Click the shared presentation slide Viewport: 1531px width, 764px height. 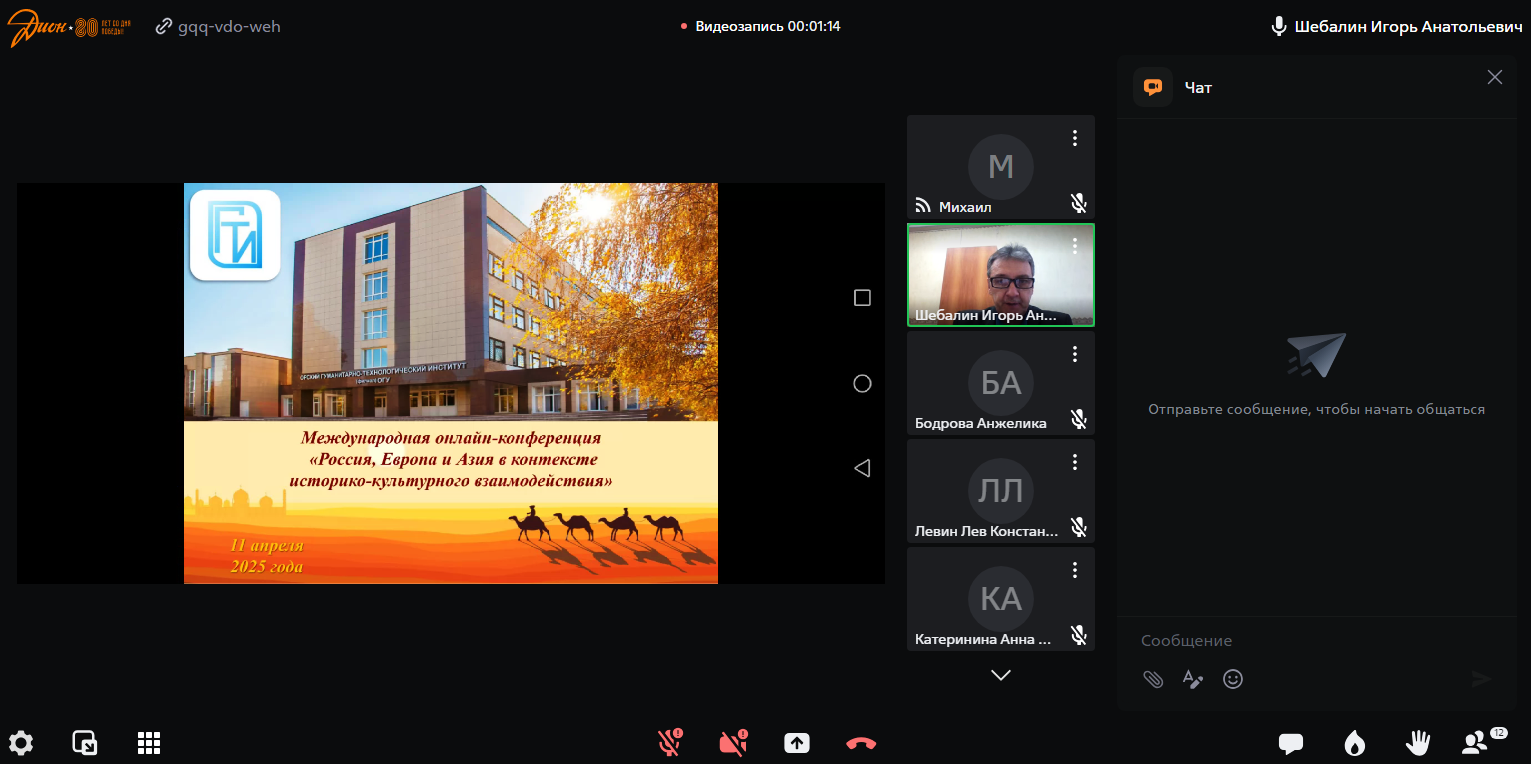451,383
